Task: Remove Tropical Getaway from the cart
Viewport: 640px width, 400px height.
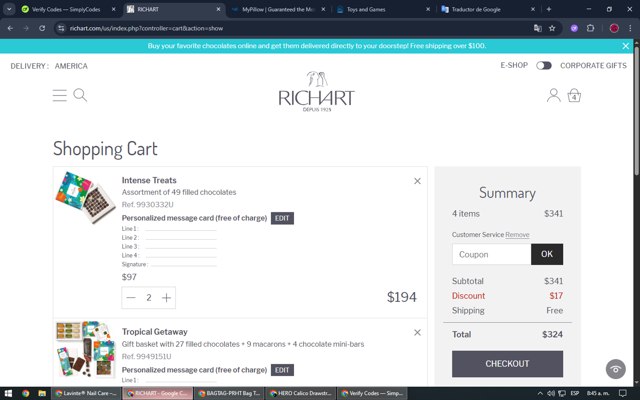Action: point(417,332)
